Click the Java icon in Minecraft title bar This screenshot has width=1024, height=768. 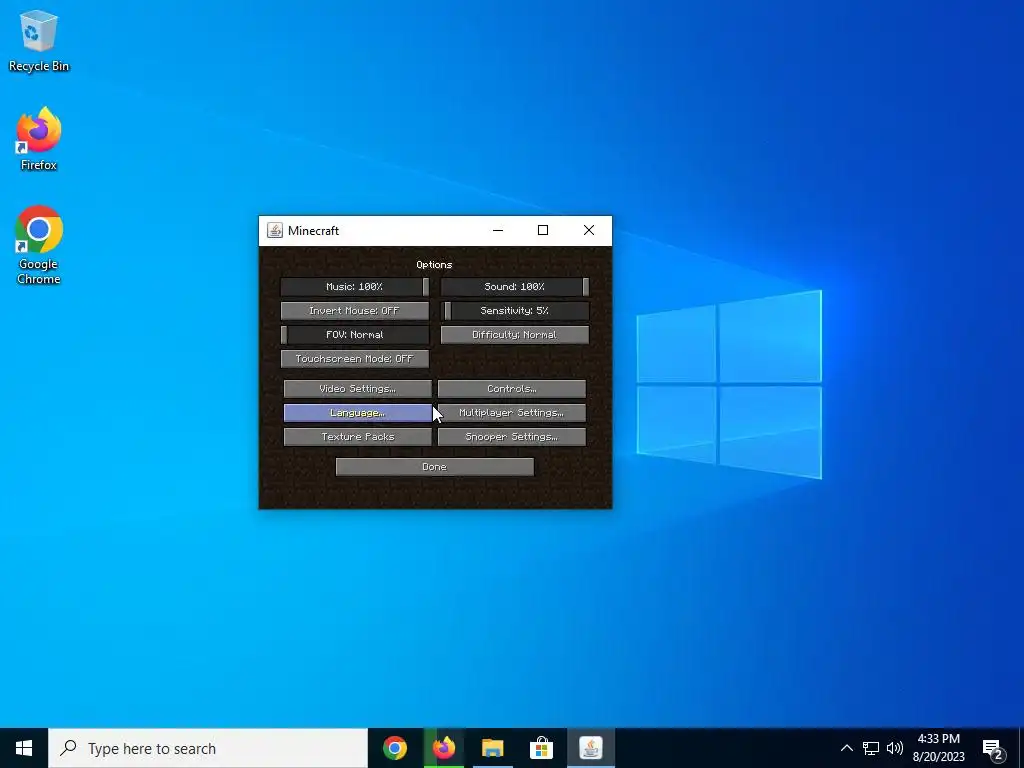[275, 231]
